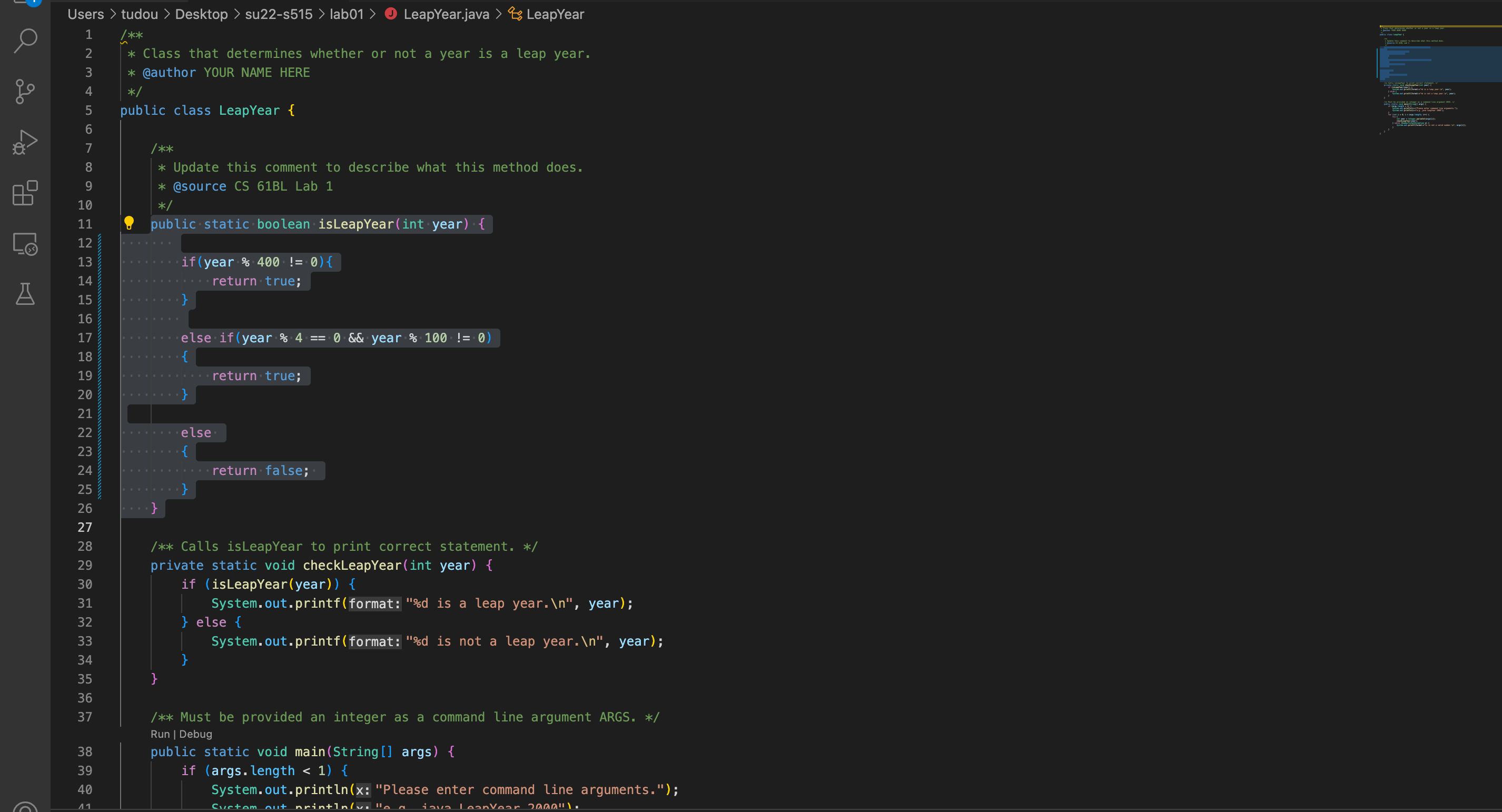
Task: Open the lab01 breadcrumb folder
Action: (x=347, y=14)
